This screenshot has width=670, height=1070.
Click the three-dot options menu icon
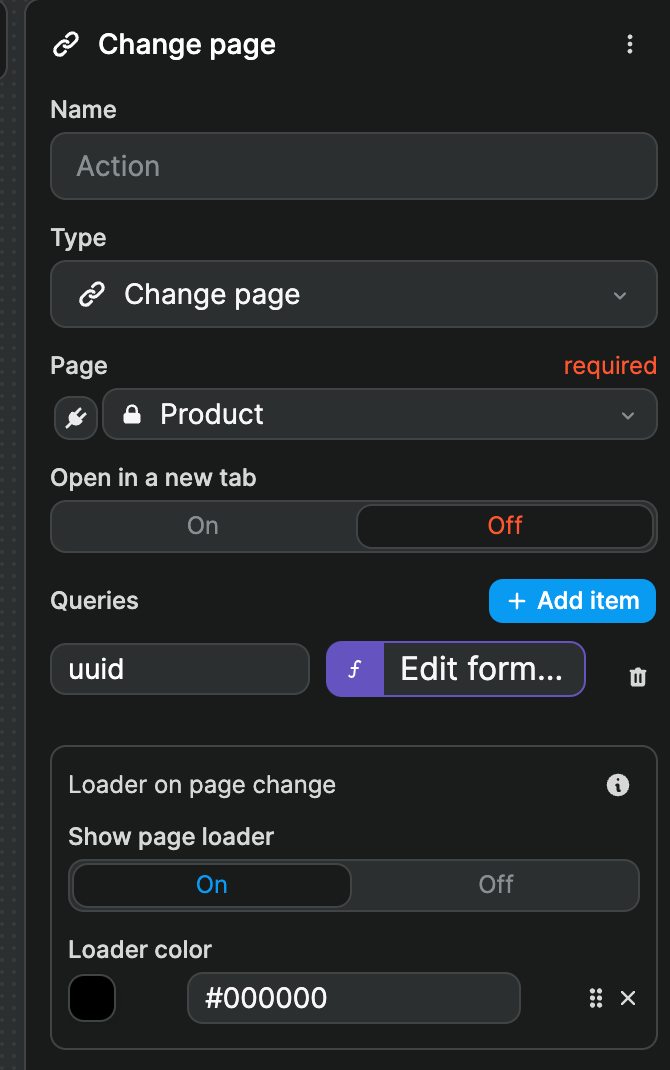(x=629, y=44)
